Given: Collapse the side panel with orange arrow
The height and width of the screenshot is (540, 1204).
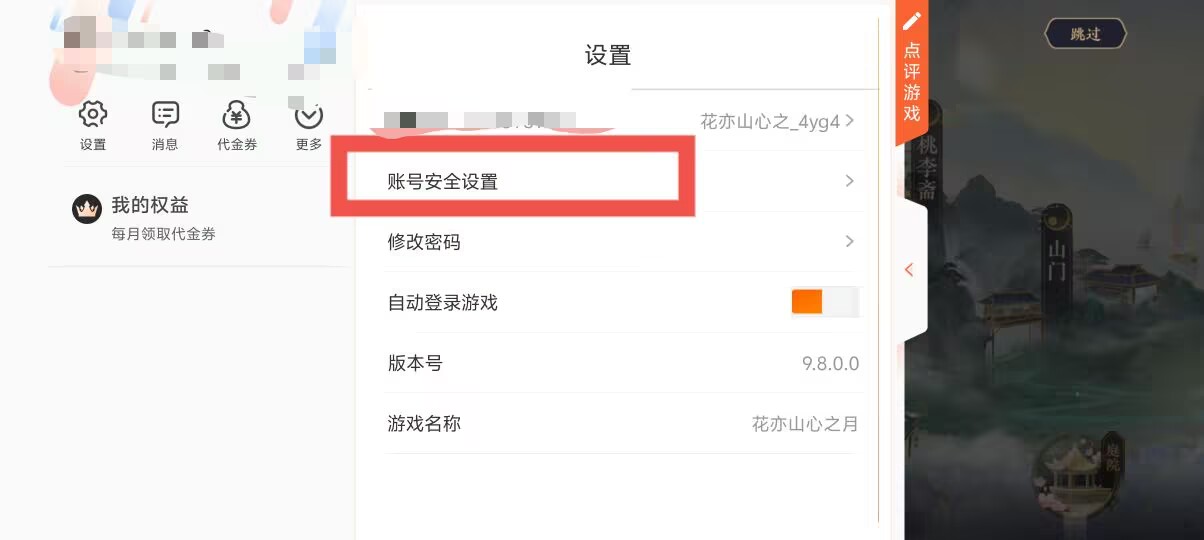Looking at the screenshot, I should coord(909,270).
